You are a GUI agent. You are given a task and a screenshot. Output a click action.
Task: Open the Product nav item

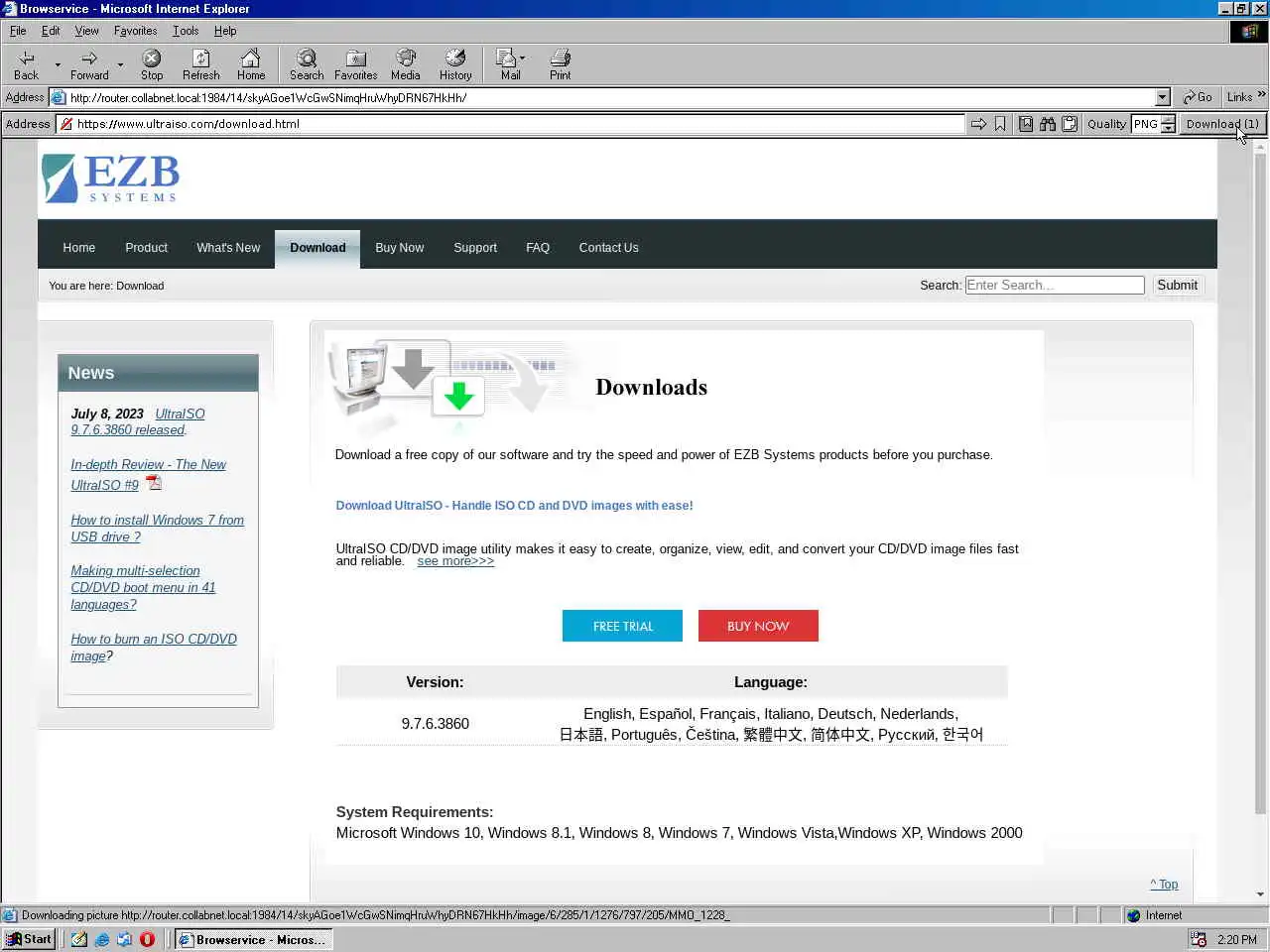[x=146, y=248]
